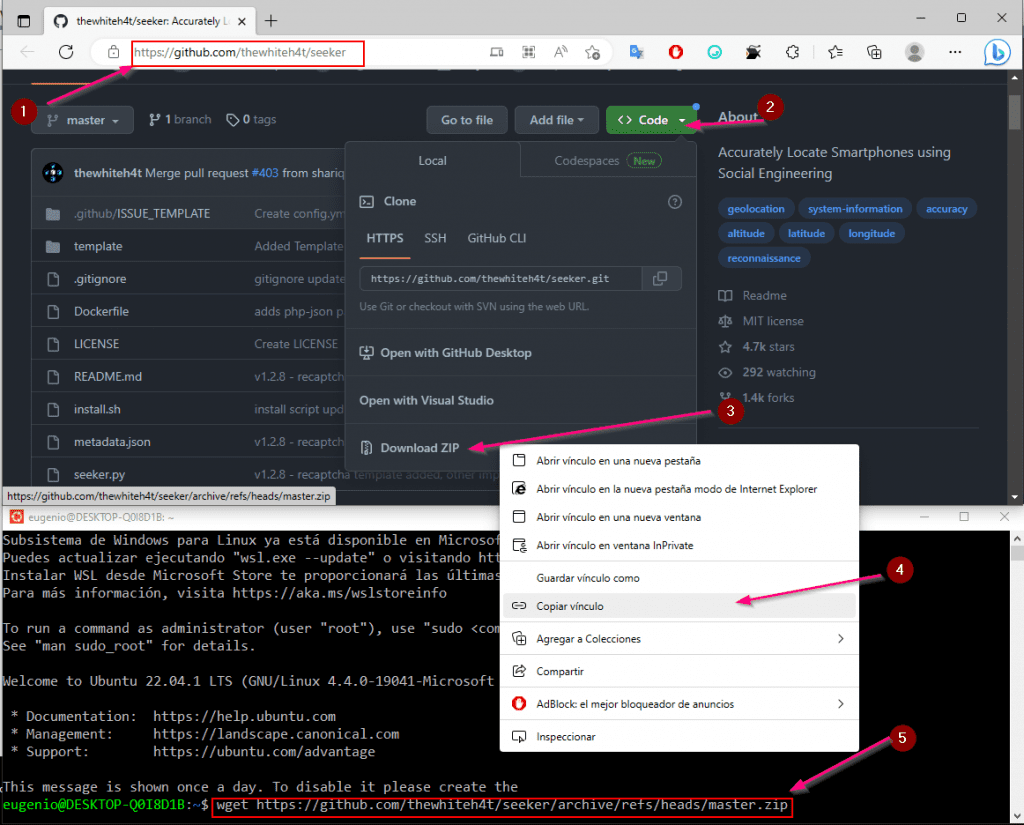Click the seeker.git clone URL field

tap(501, 279)
